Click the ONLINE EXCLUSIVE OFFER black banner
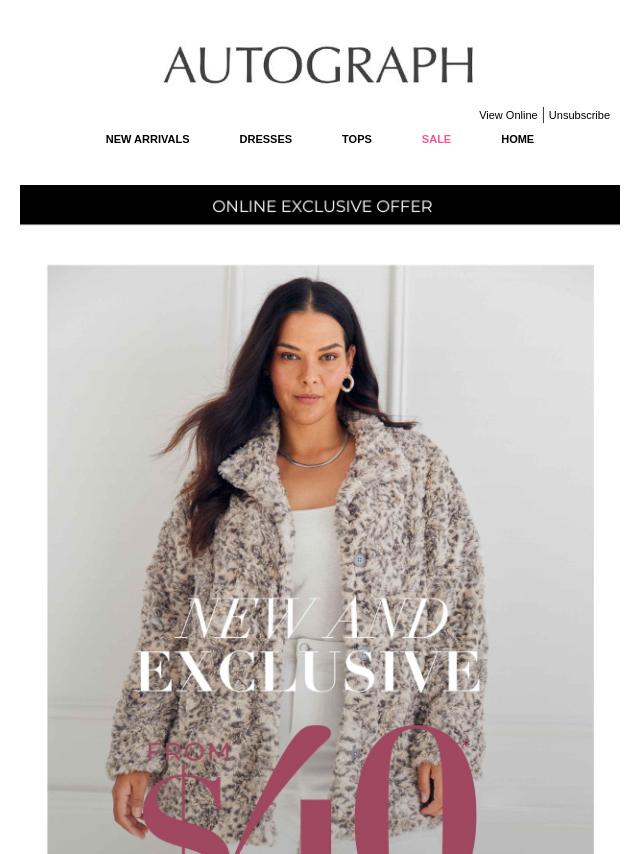 tap(320, 205)
